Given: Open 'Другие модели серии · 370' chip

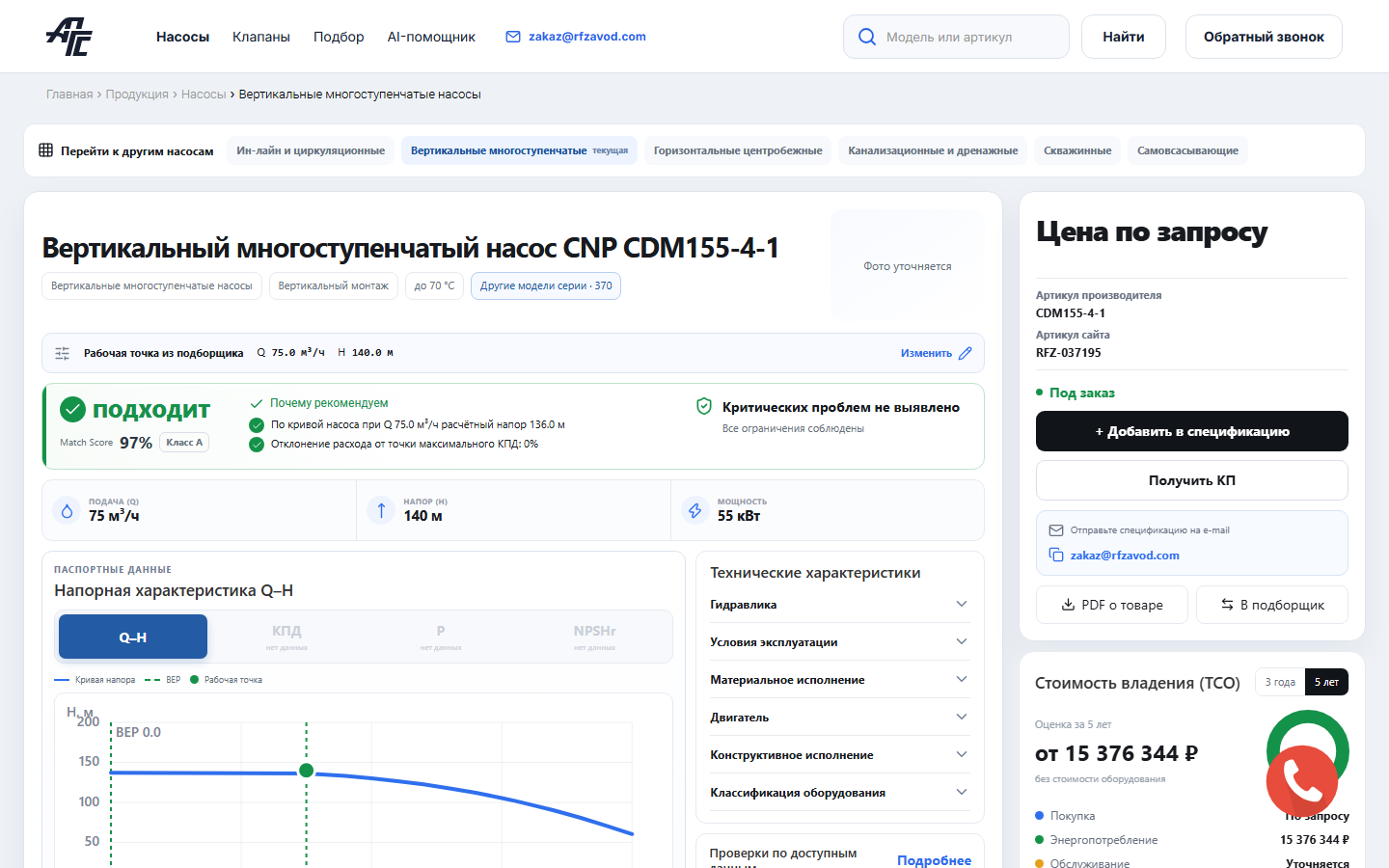Looking at the screenshot, I should pos(546,286).
